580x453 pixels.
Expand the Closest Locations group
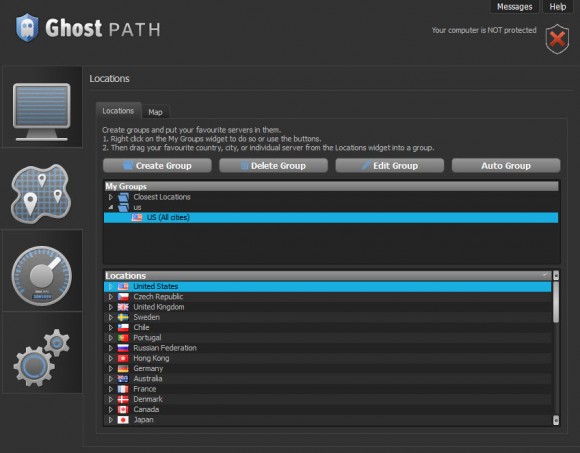[111, 197]
